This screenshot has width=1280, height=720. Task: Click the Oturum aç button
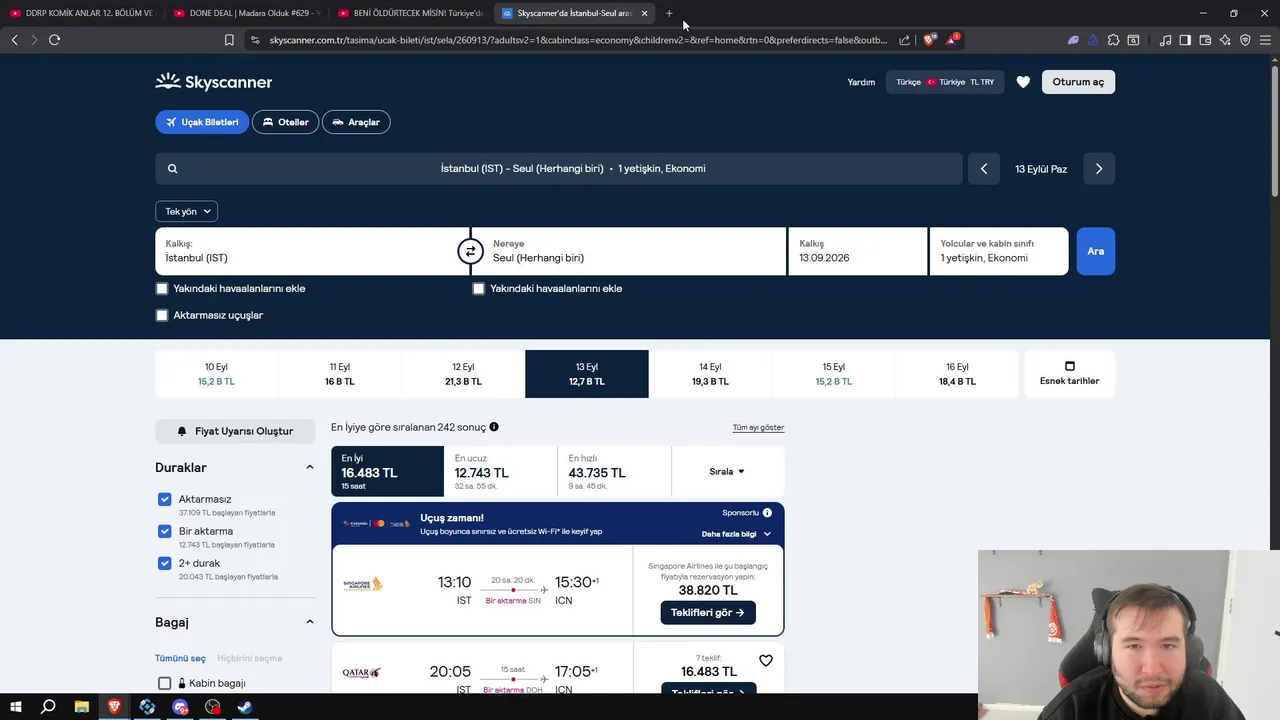tap(1078, 82)
